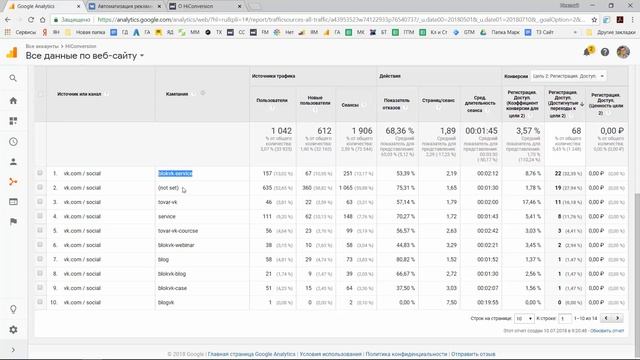The image size is (640, 360).
Task: Open Admin gear settings icon
Action: point(13,329)
